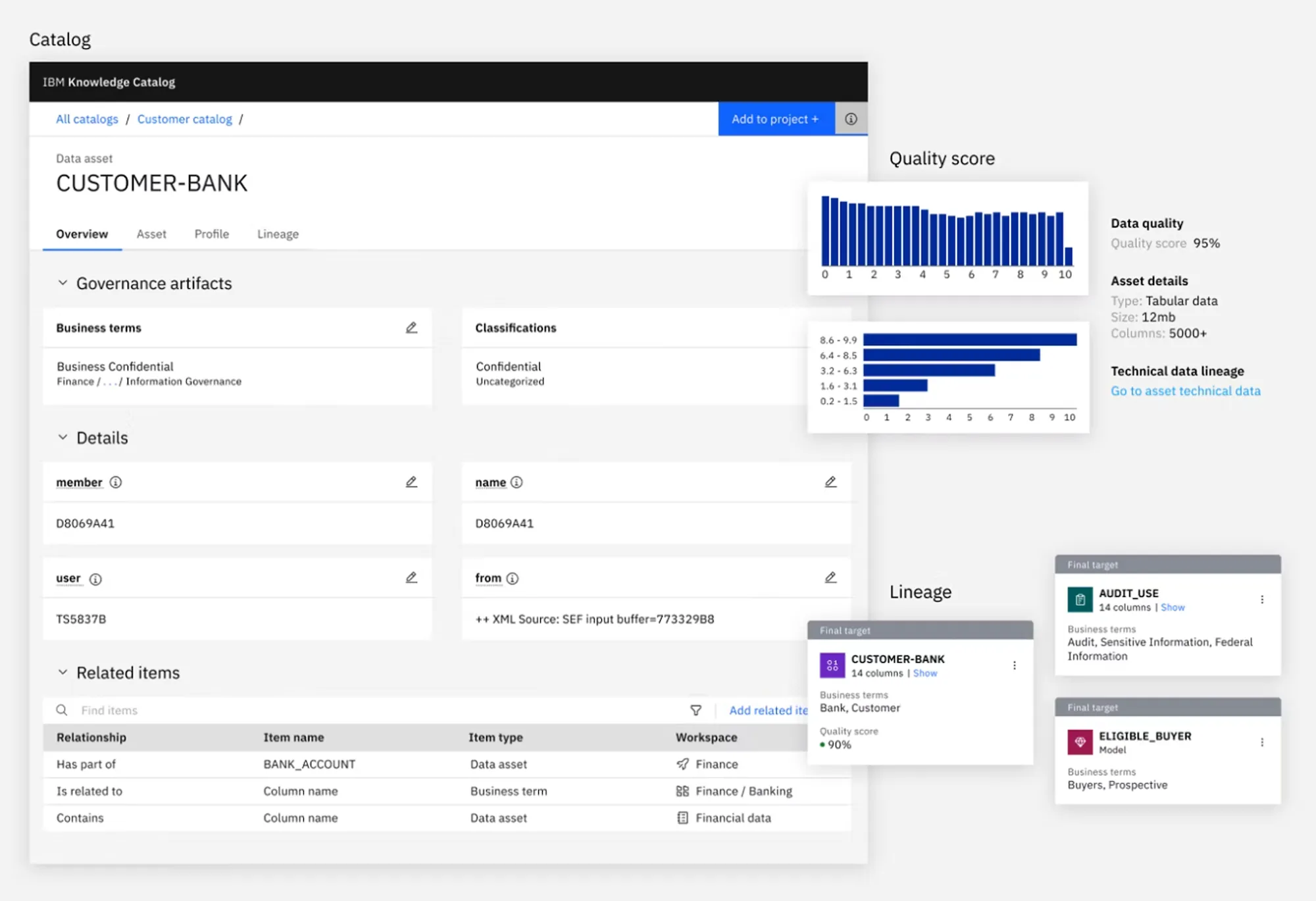Click the Business term item type cell
Viewport: 1316px width, 901px height.
509,791
